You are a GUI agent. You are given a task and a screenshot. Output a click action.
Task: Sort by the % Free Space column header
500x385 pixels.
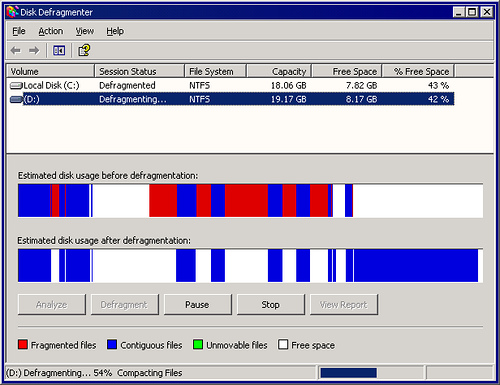pos(418,71)
